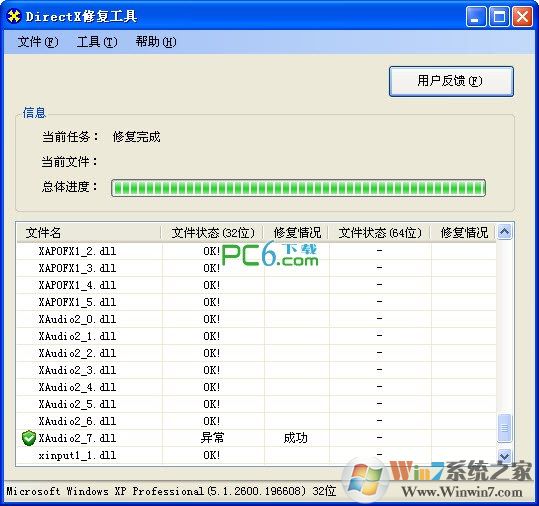
Task: Click the 修复完成 current task text
Action: point(136,137)
